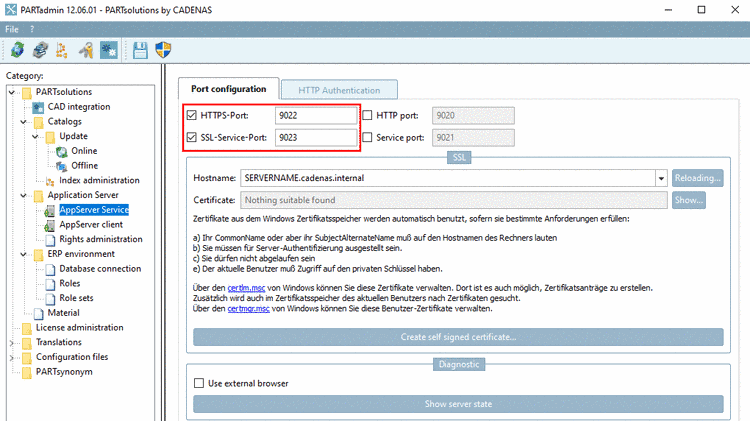Select Database connection in the tree
Screen dimensions: 750x421
[x=100, y=269]
